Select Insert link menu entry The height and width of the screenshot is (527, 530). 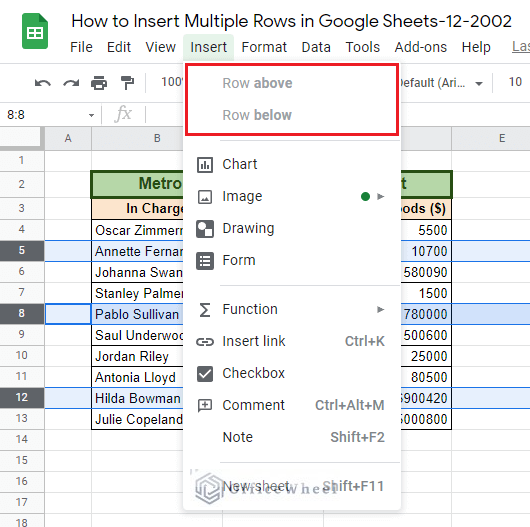(x=291, y=341)
